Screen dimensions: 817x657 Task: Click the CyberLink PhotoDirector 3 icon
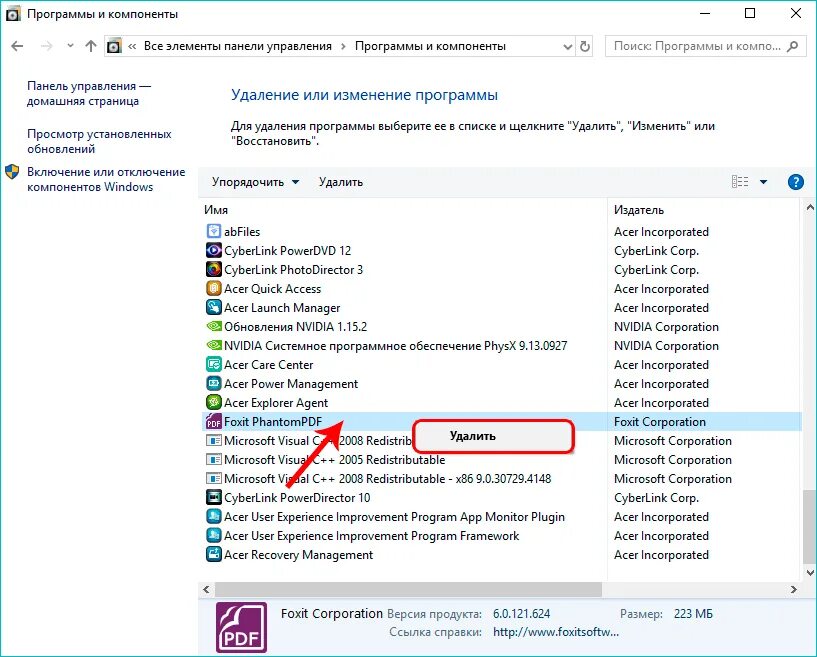[x=214, y=269]
